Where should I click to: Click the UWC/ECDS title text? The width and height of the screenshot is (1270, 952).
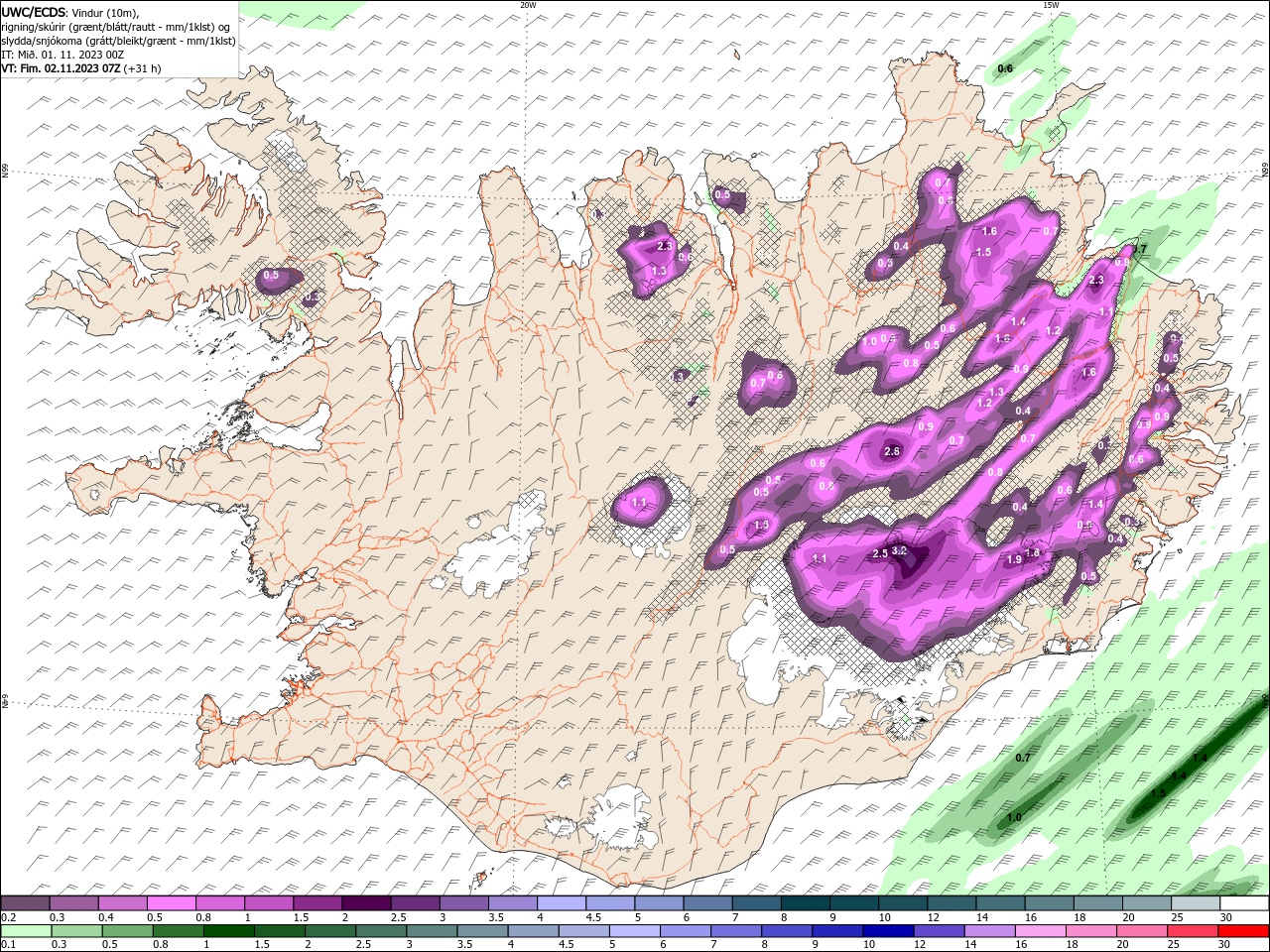(x=34, y=12)
